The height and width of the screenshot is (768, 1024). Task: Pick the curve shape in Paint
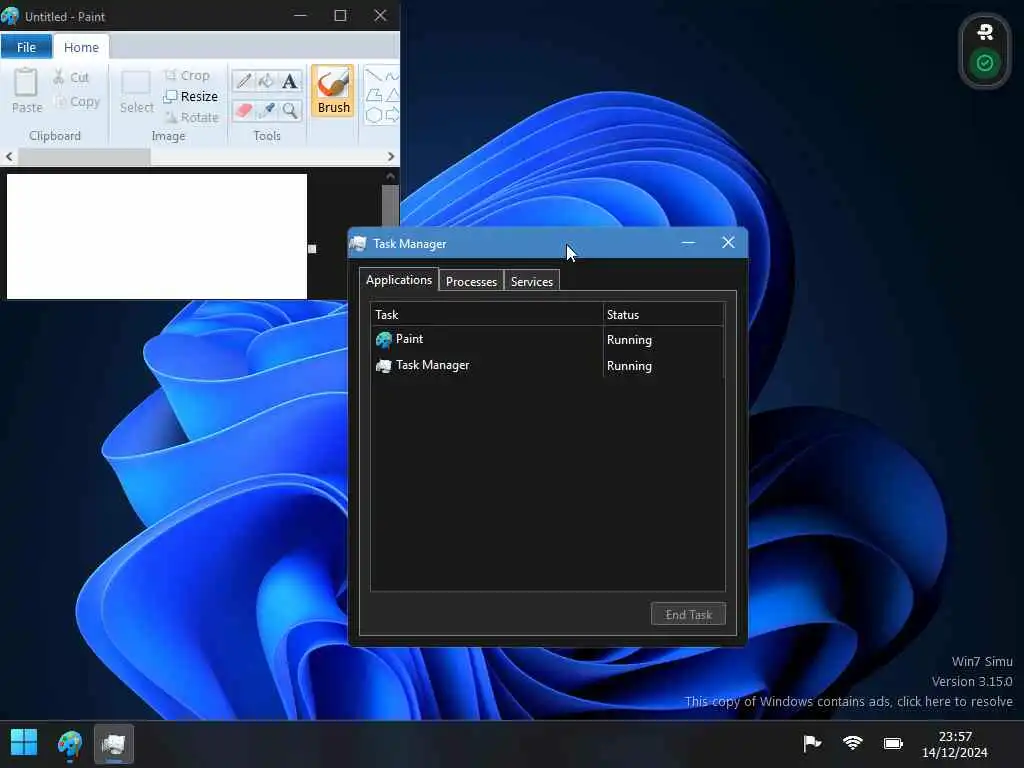click(x=392, y=76)
